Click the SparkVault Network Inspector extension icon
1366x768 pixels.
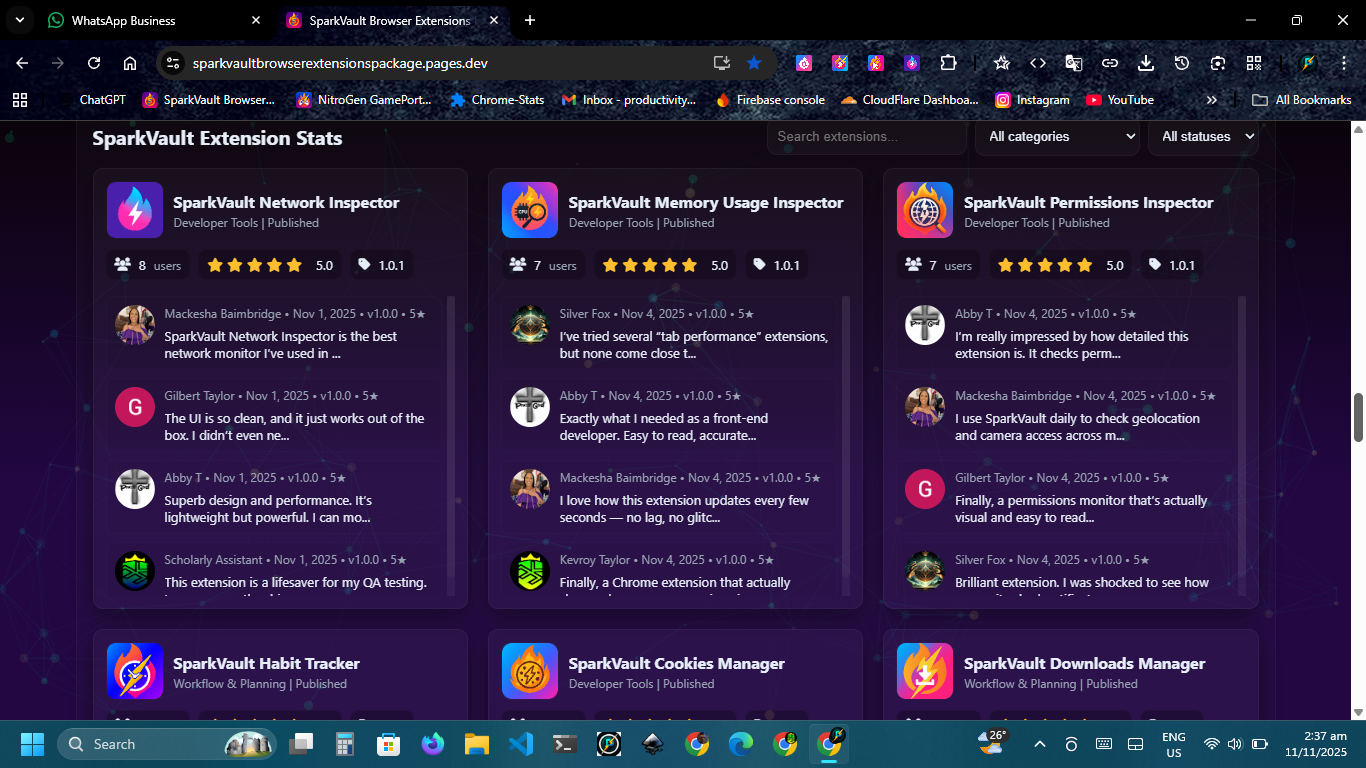pyautogui.click(x=134, y=210)
